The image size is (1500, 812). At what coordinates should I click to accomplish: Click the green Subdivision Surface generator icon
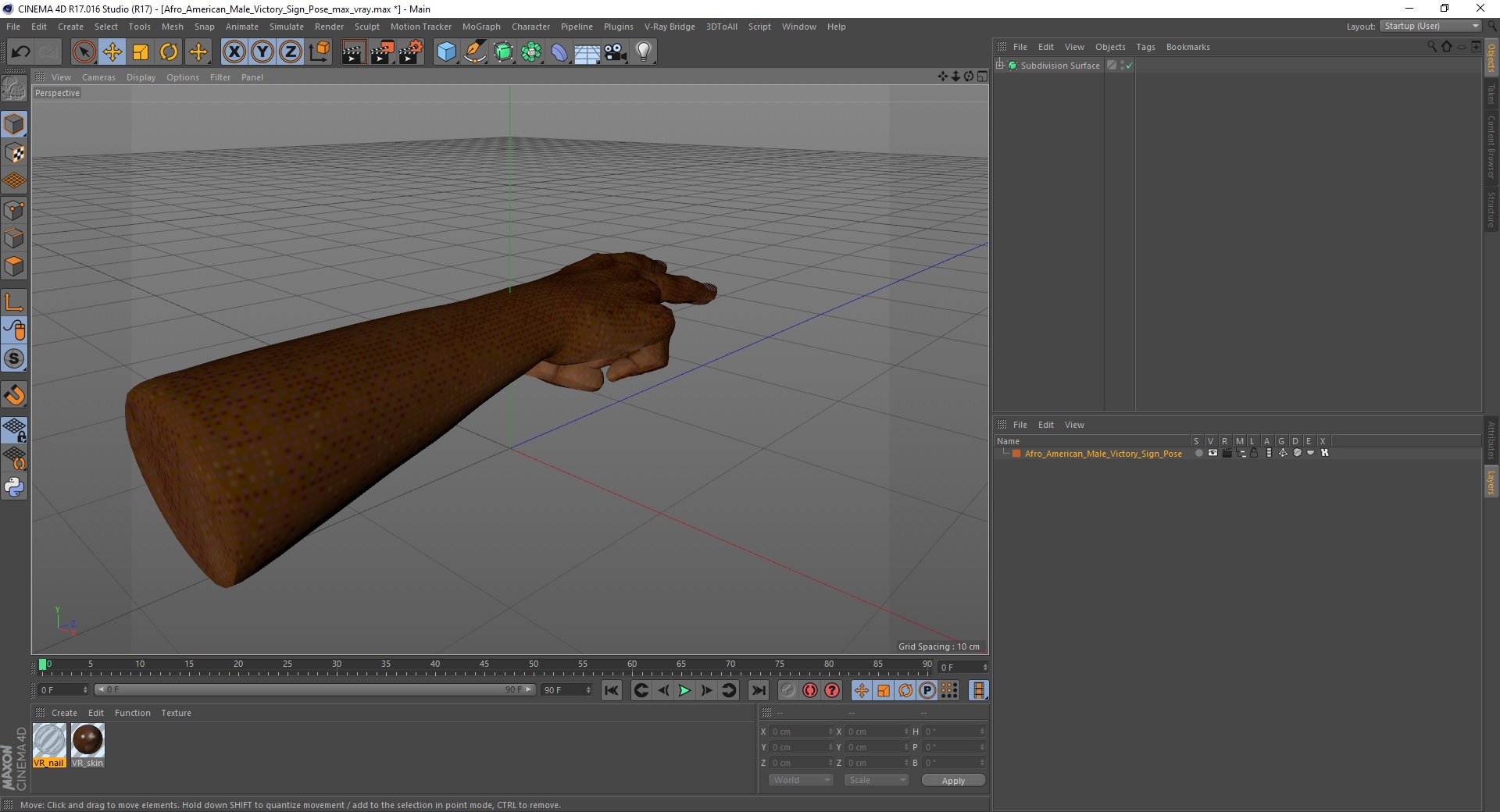[503, 52]
